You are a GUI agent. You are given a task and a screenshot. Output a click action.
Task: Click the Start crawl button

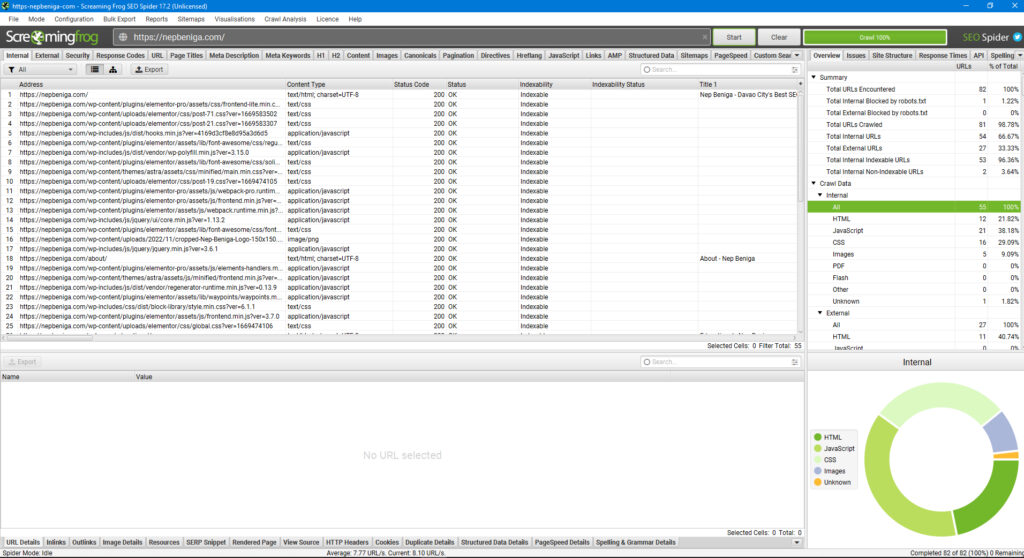(x=734, y=37)
